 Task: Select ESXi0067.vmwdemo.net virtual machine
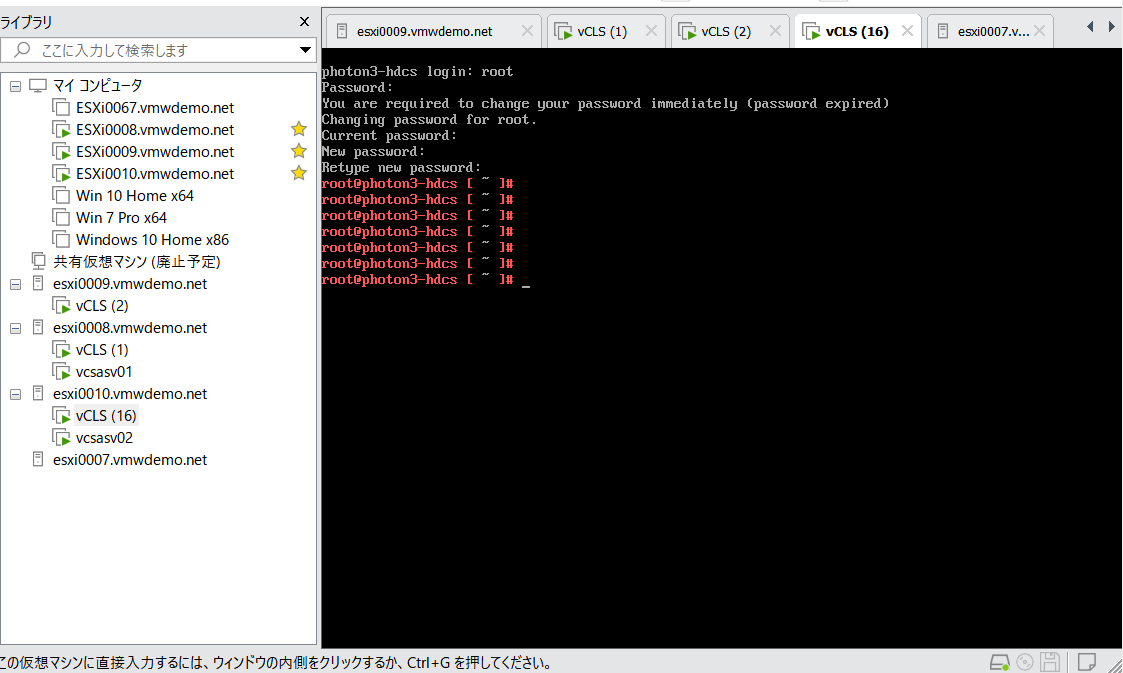[155, 108]
